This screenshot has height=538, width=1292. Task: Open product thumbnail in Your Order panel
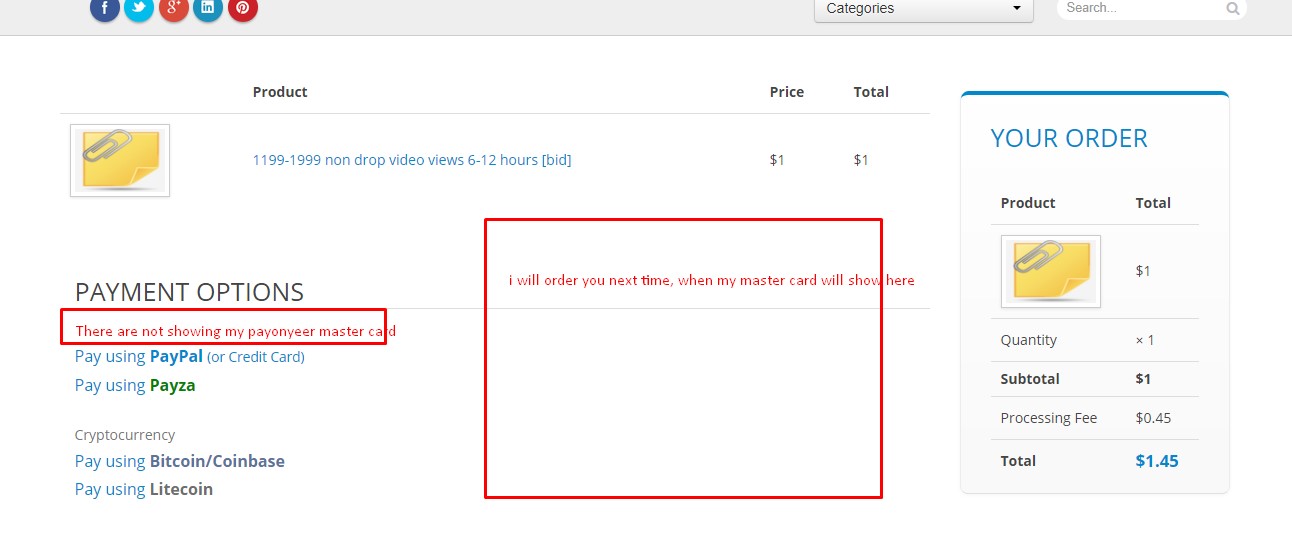pyautogui.click(x=1051, y=271)
